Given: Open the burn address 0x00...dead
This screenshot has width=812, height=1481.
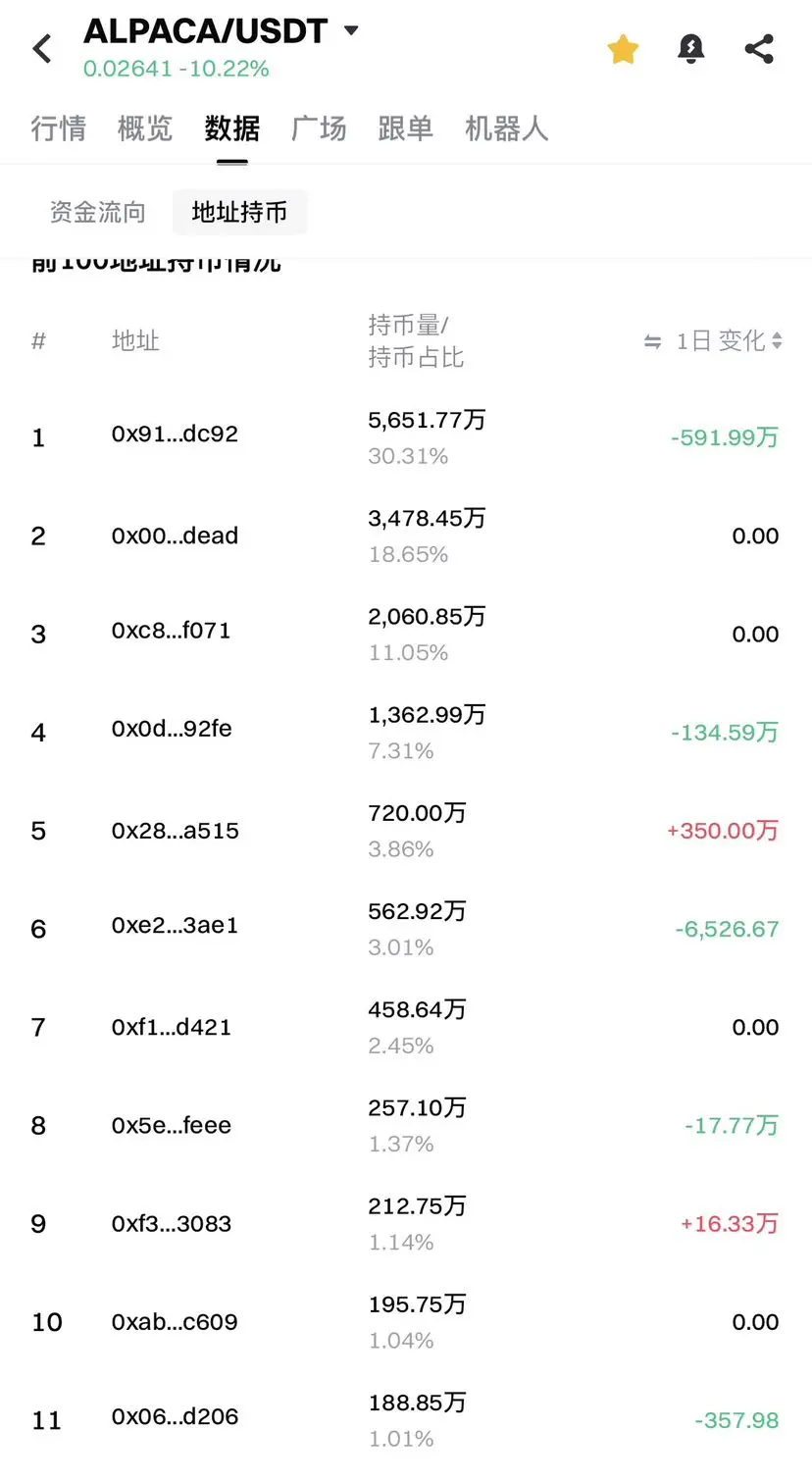Looking at the screenshot, I should [x=175, y=536].
